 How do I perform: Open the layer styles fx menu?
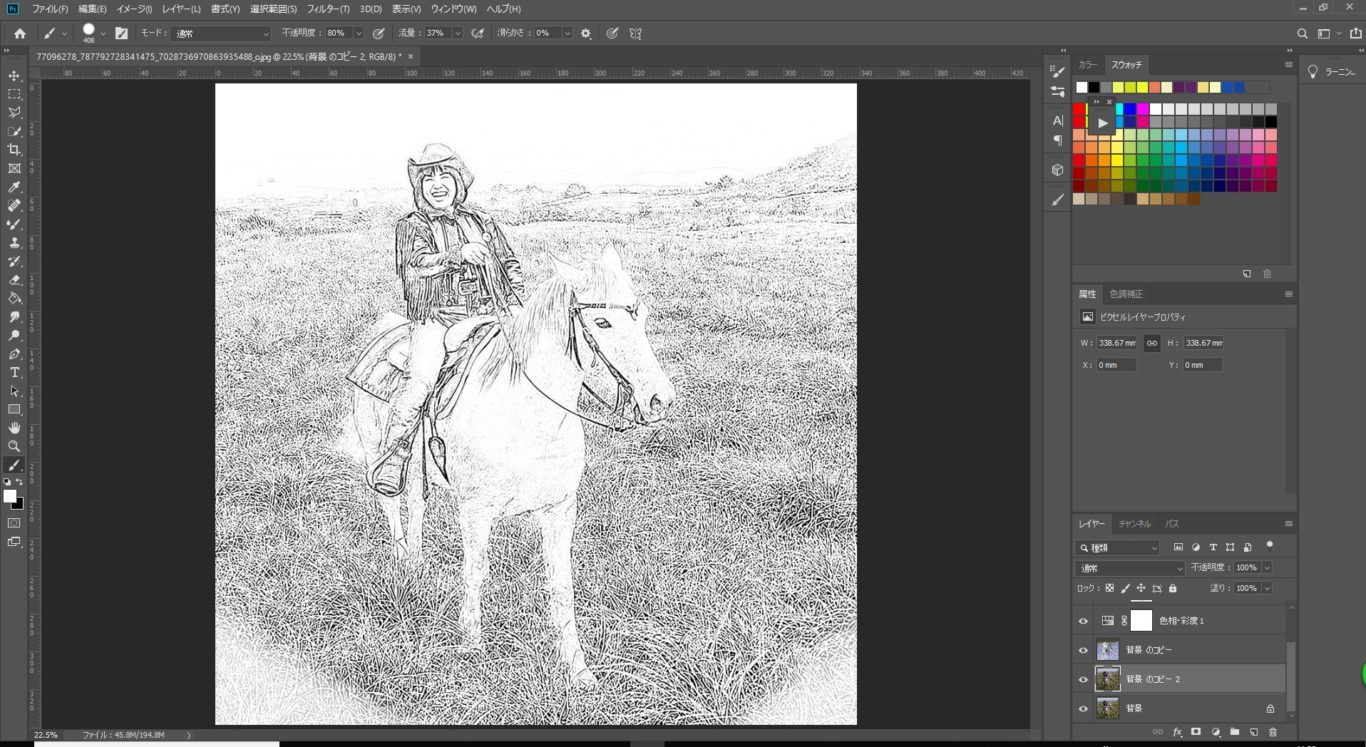point(1178,732)
